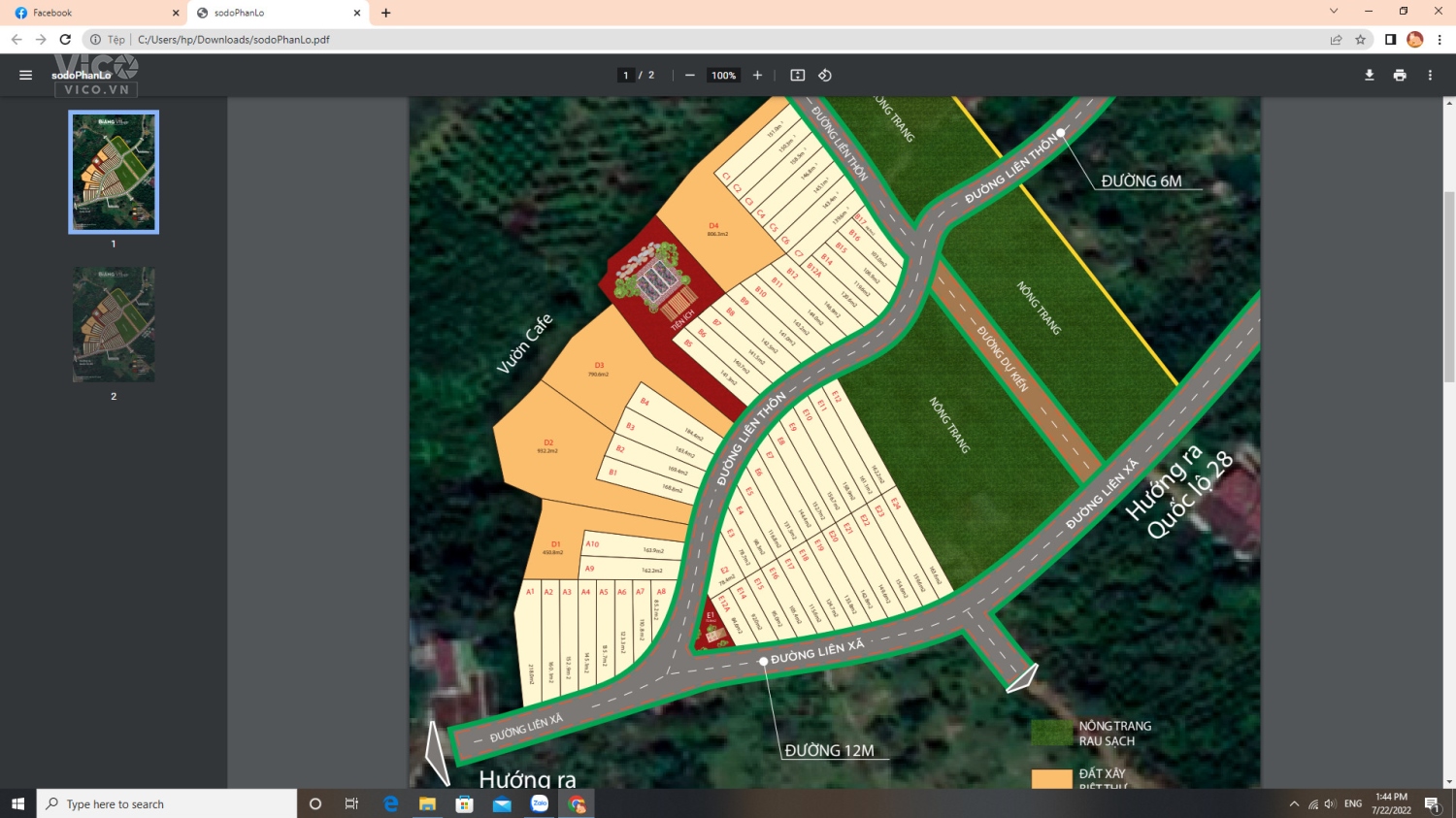
Task: Switch to the Facebook tab
Action: click(92, 13)
